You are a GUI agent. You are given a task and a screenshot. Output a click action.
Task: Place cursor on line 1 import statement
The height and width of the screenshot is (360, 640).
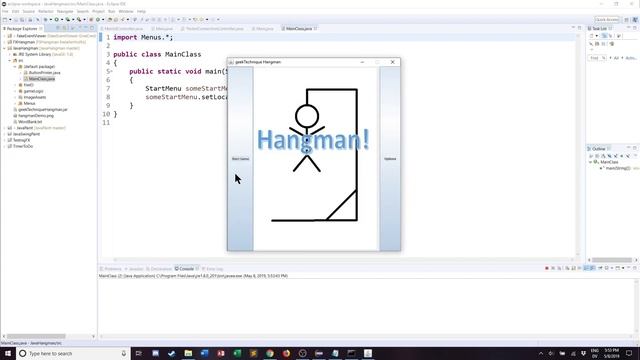[x=143, y=37]
